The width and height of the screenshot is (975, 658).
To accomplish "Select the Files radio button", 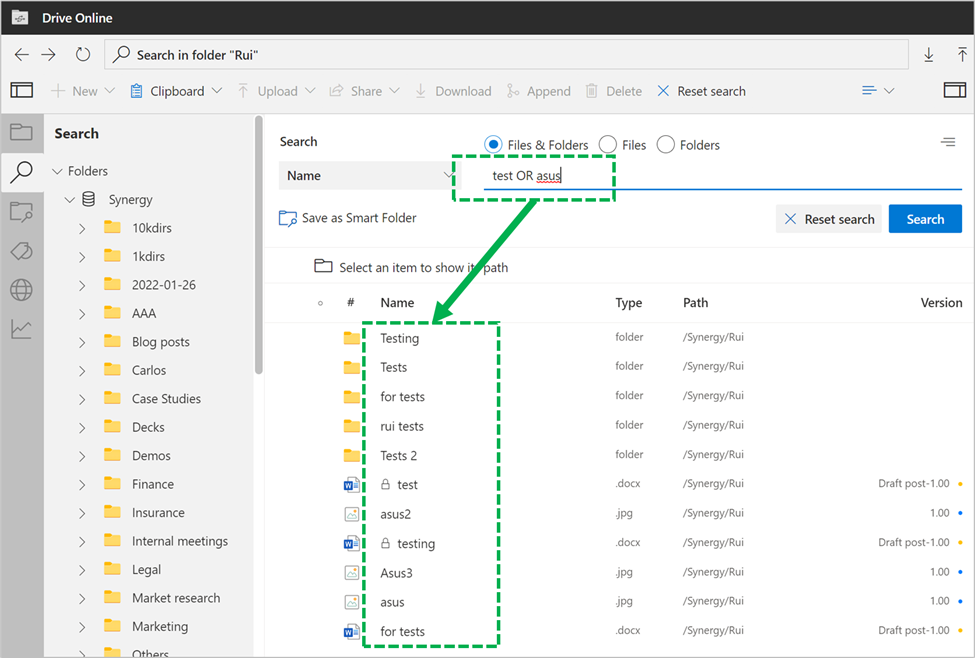I will 608,145.
